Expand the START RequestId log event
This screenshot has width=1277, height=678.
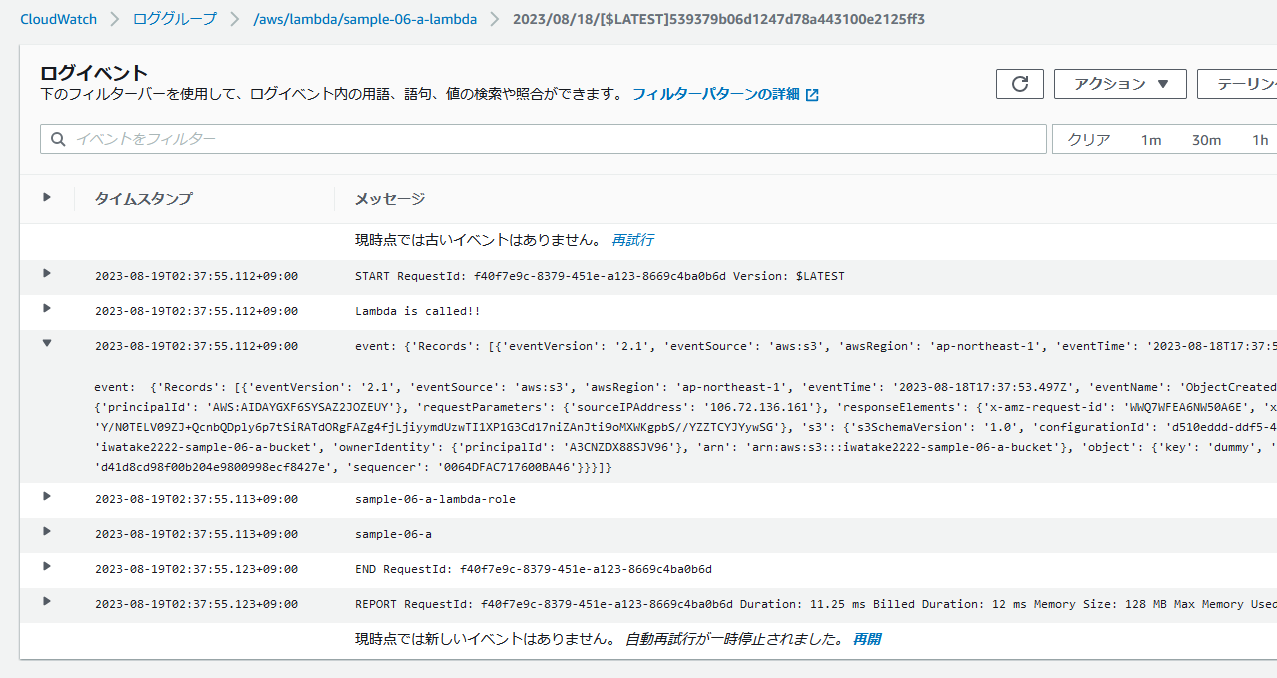pos(47,276)
